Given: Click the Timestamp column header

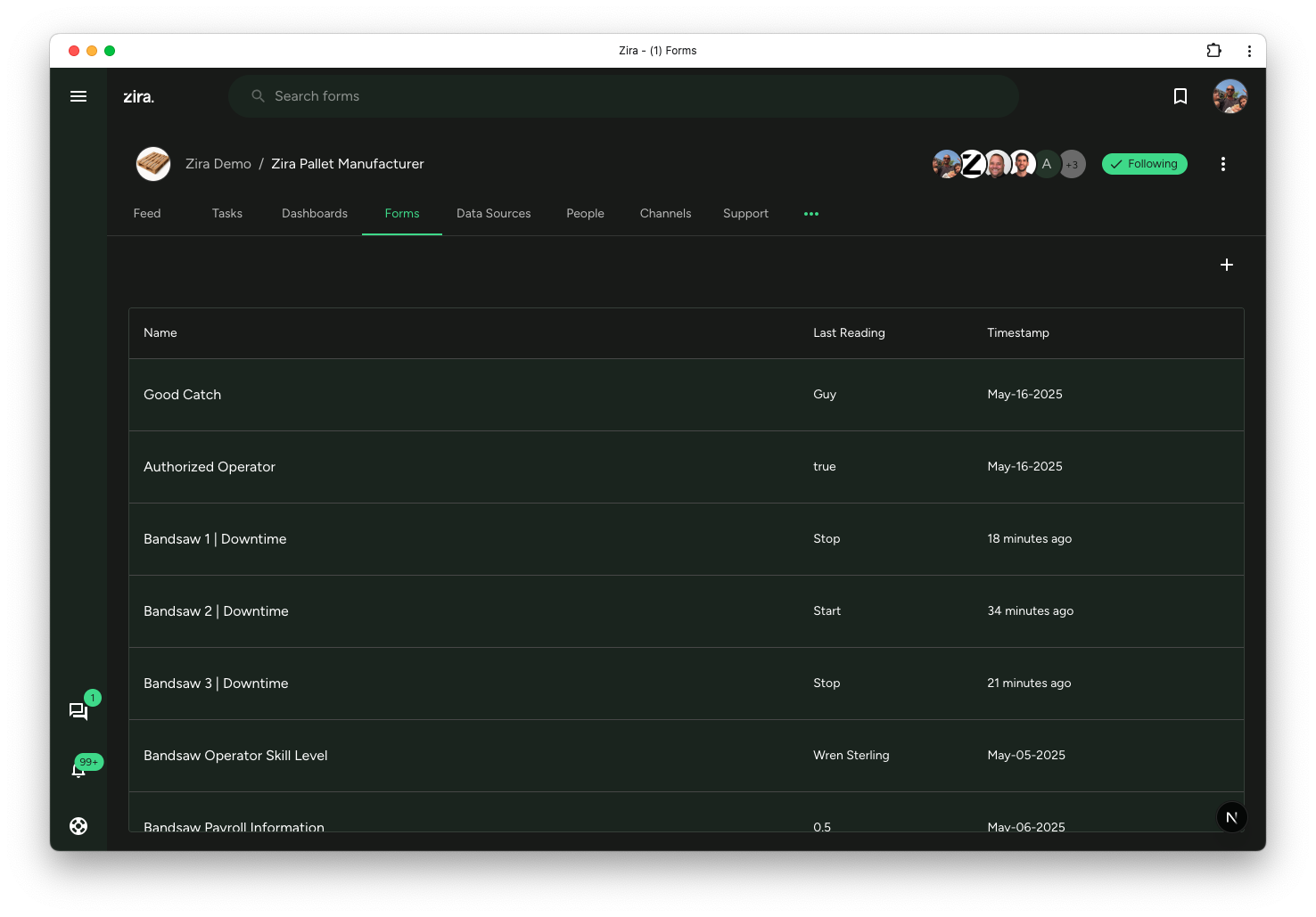Looking at the screenshot, I should [1017, 332].
